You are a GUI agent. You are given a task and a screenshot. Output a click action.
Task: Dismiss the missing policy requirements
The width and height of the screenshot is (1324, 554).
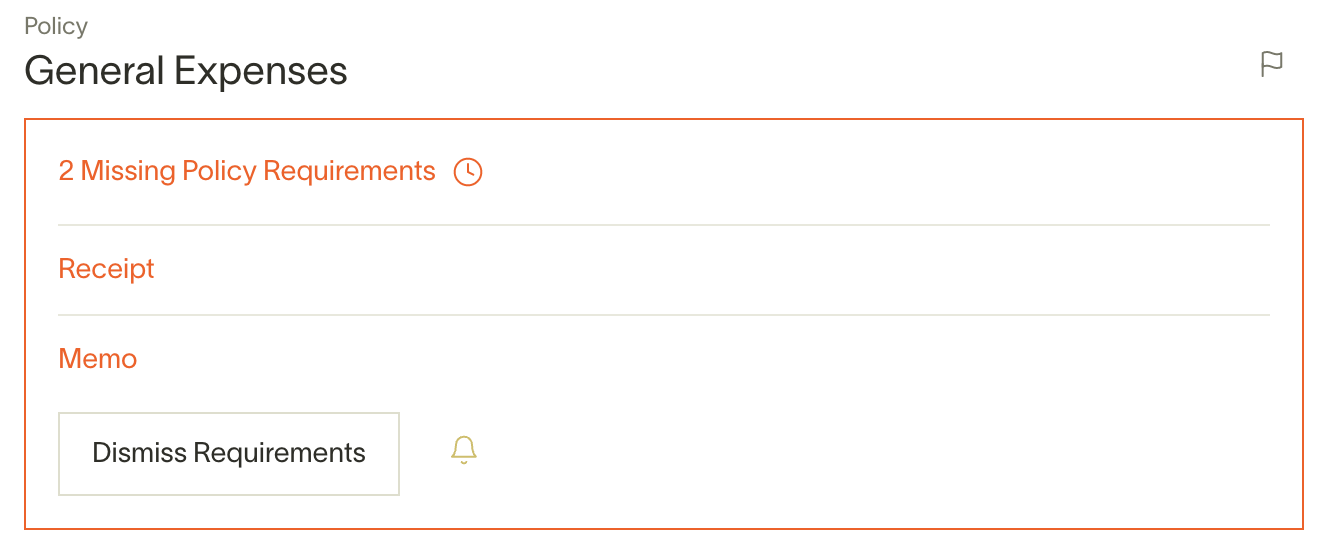click(229, 454)
